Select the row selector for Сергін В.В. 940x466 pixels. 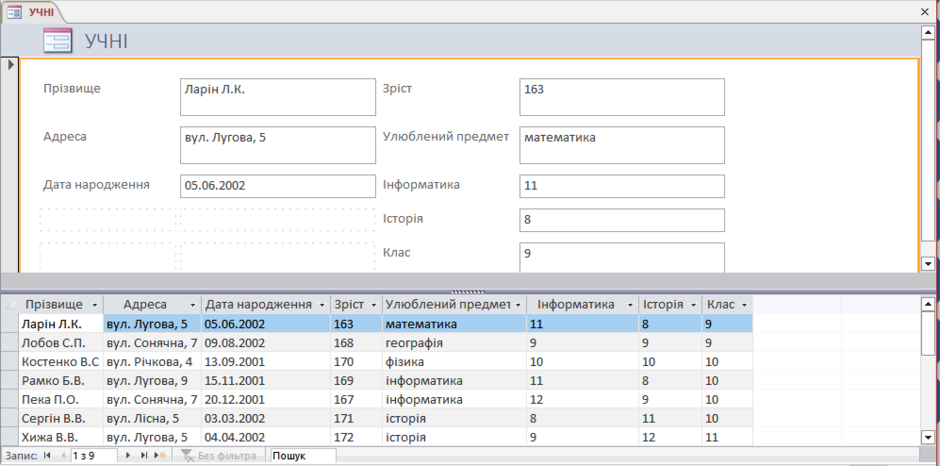[10, 418]
